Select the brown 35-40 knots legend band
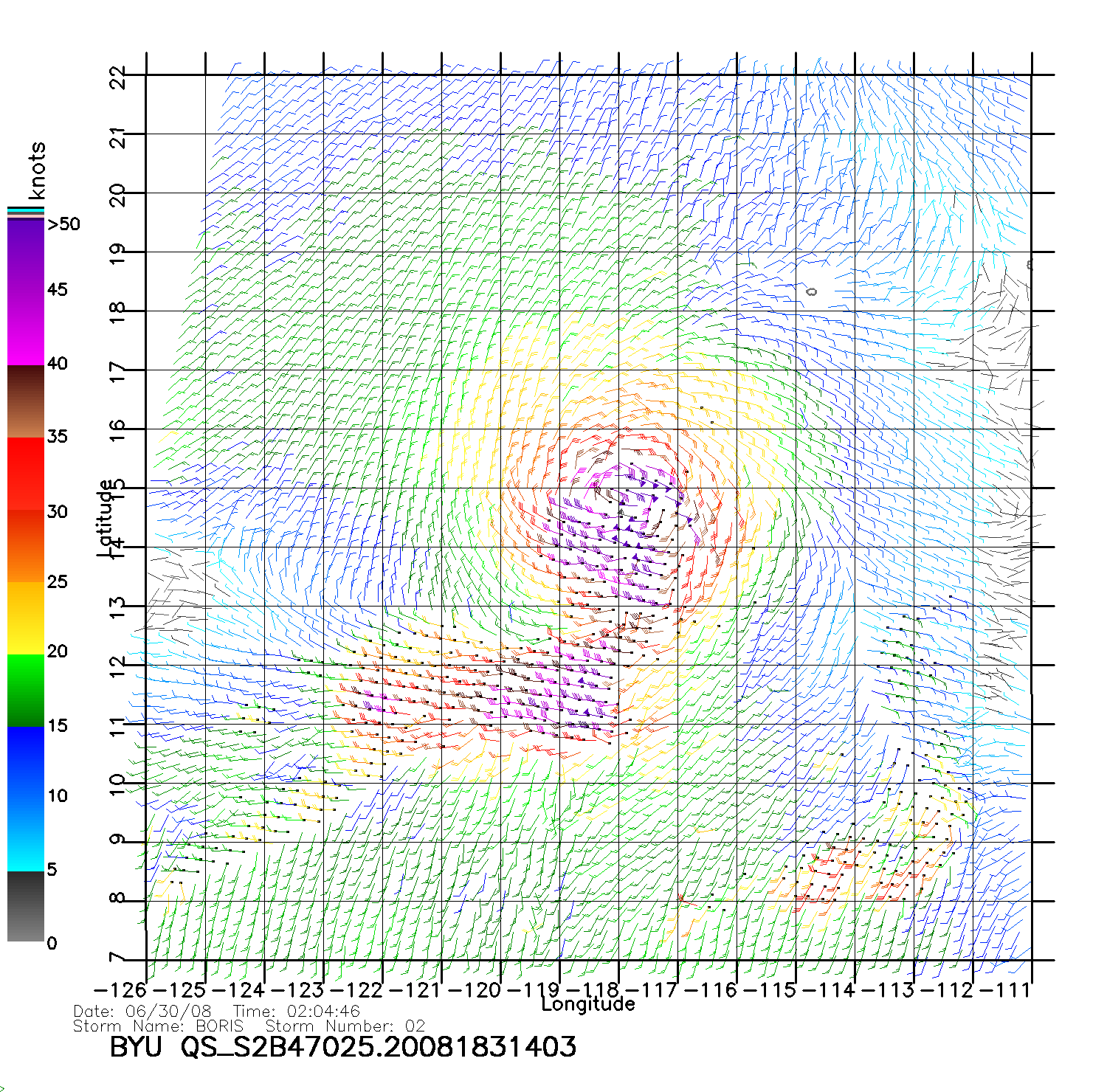Viewport: 1107px width, 1092px height. 25,402
